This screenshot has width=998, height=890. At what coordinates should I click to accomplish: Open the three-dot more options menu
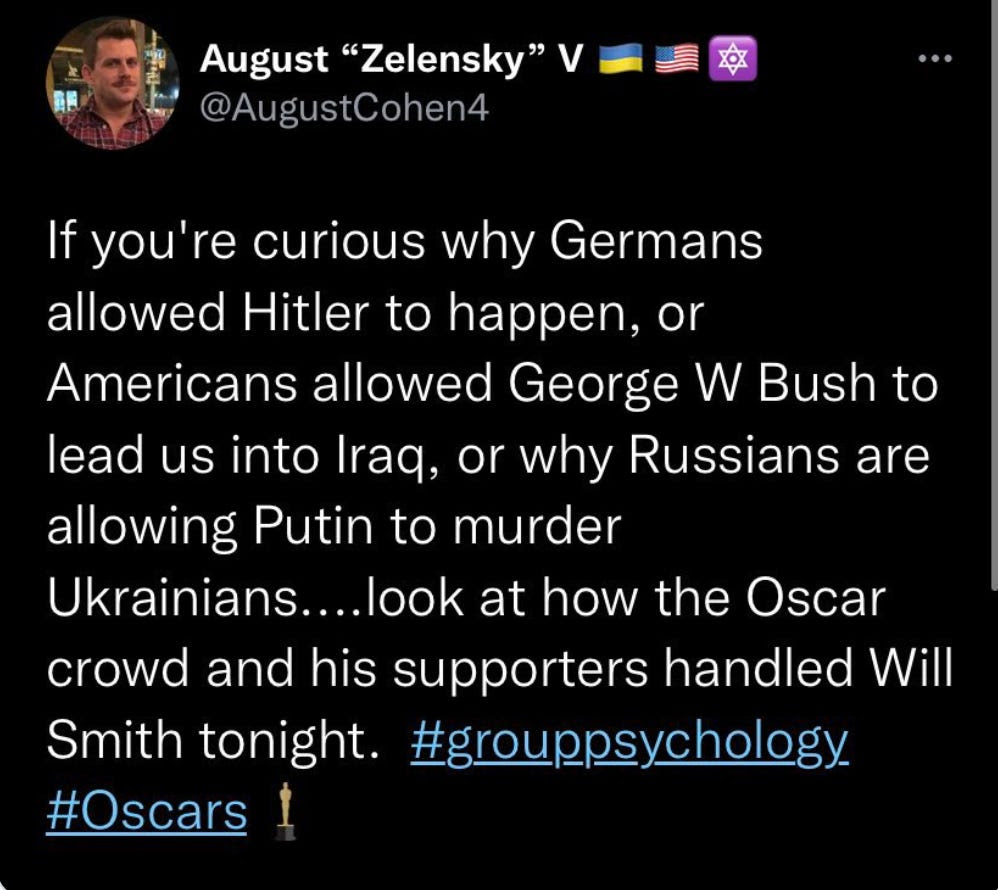(935, 59)
